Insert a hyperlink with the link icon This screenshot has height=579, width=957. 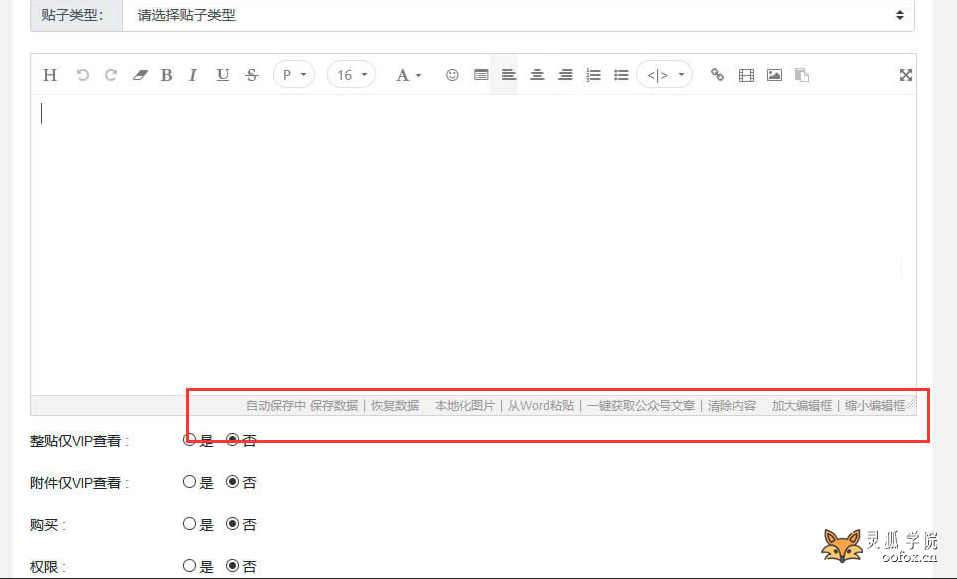(x=717, y=75)
